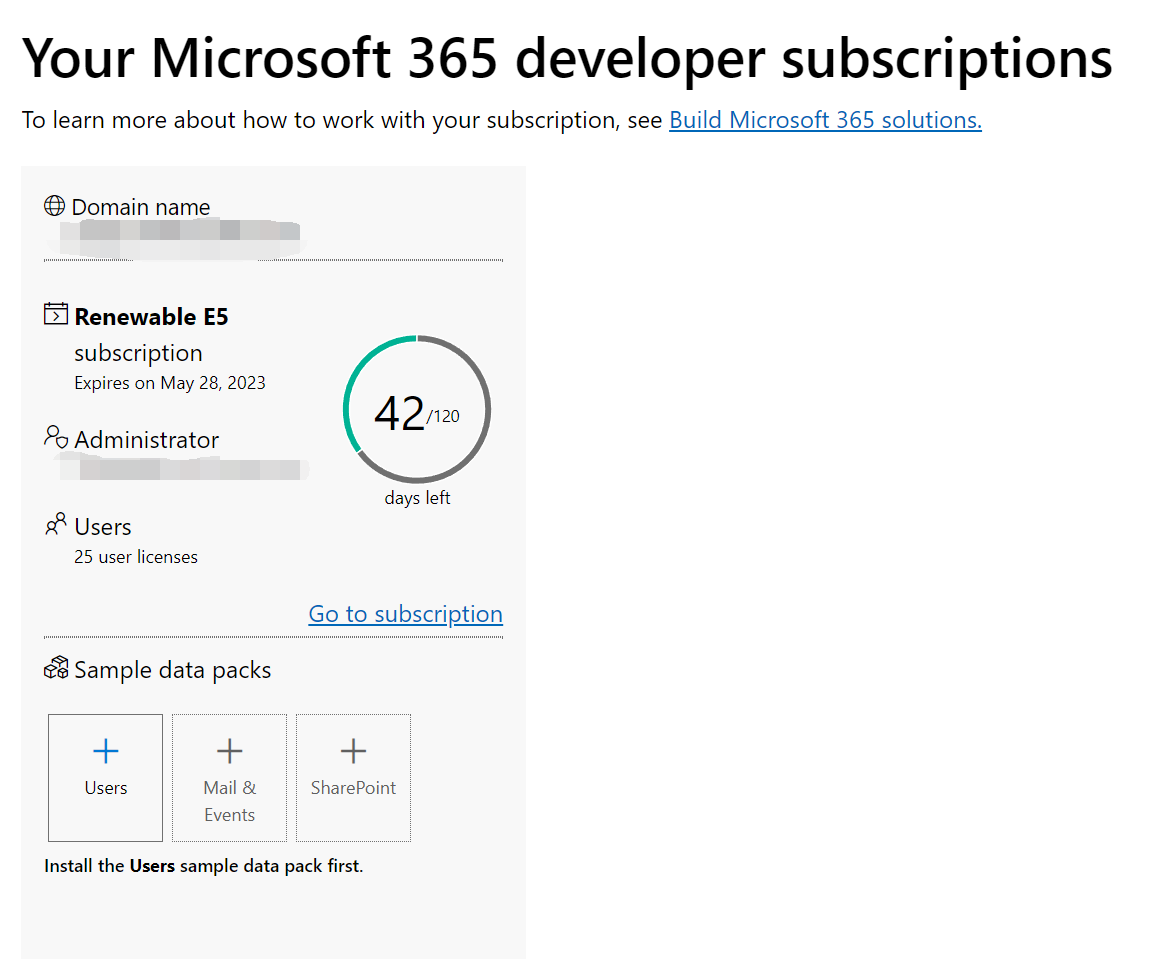The width and height of the screenshot is (1171, 959).
Task: Click the Renewable E5 subscription title
Action: [x=151, y=317]
